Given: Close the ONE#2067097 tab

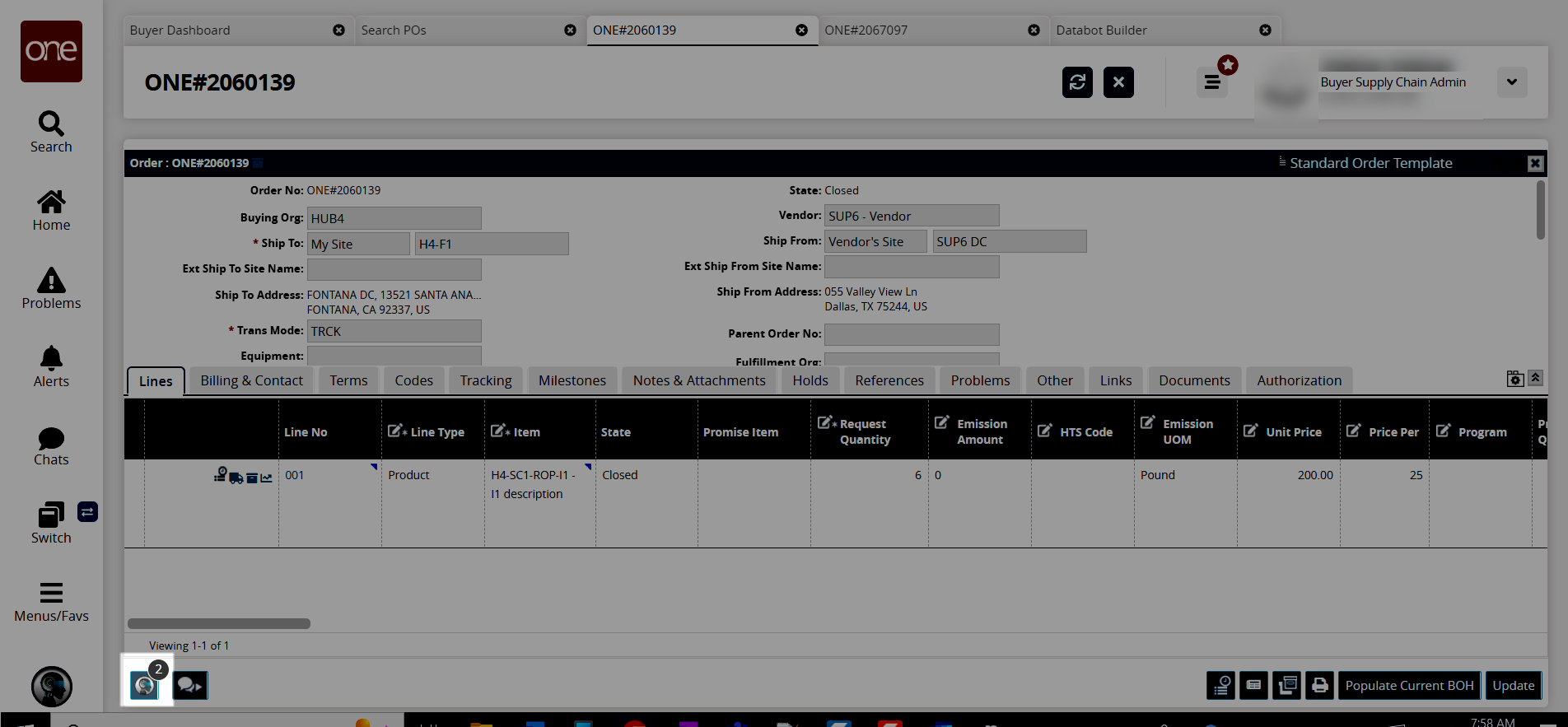Looking at the screenshot, I should click(1034, 30).
